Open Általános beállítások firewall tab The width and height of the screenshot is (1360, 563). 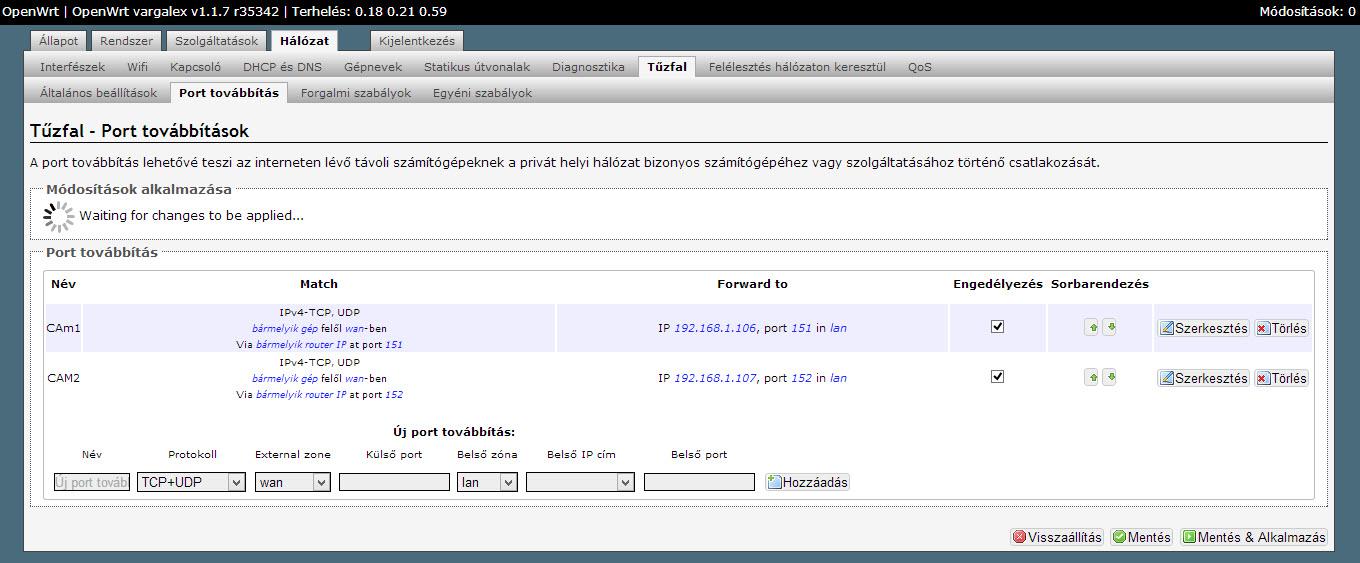pyautogui.click(x=98, y=93)
